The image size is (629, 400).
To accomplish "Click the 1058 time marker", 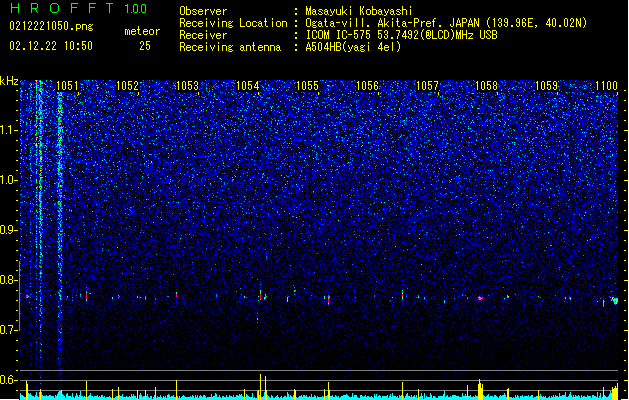I will 486,85.
